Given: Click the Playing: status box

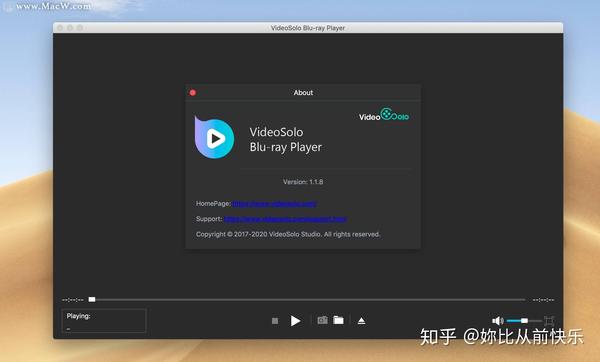Looking at the screenshot, I should [104, 321].
